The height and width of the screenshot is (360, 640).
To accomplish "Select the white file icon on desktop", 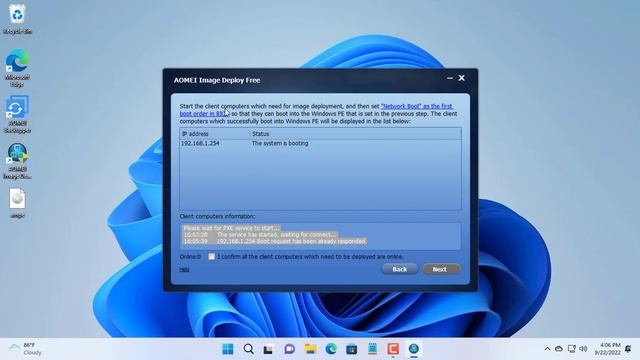I will 17,203.
